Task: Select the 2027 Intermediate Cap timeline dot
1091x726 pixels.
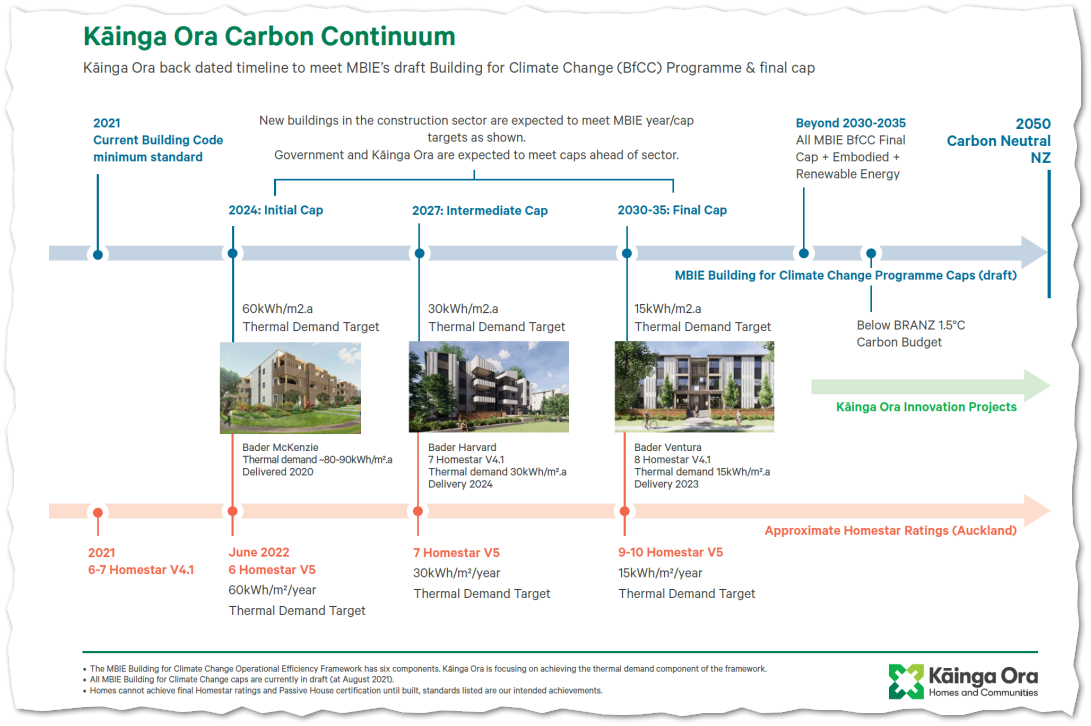Action: click(x=420, y=254)
